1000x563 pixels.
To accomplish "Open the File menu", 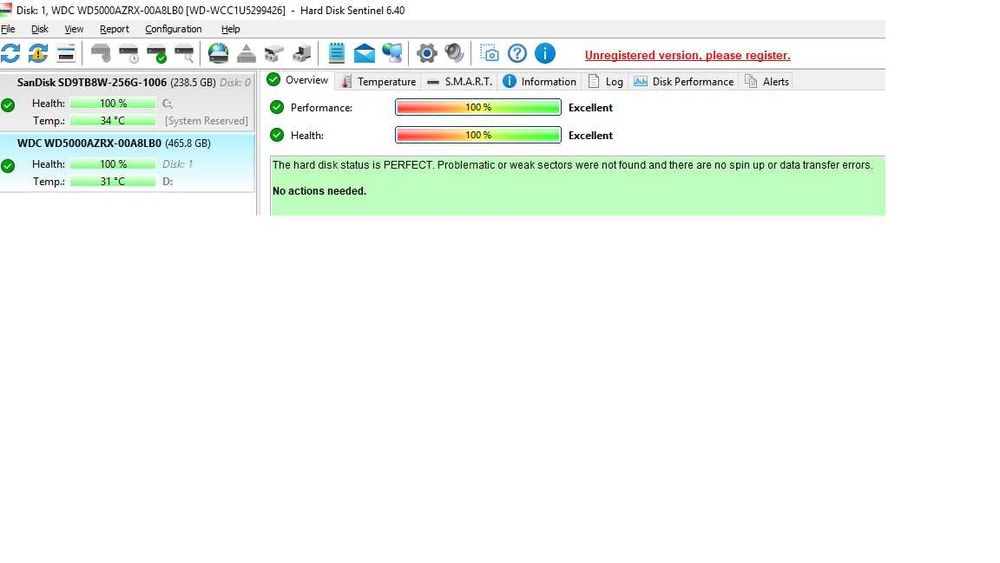I will click(x=8, y=29).
